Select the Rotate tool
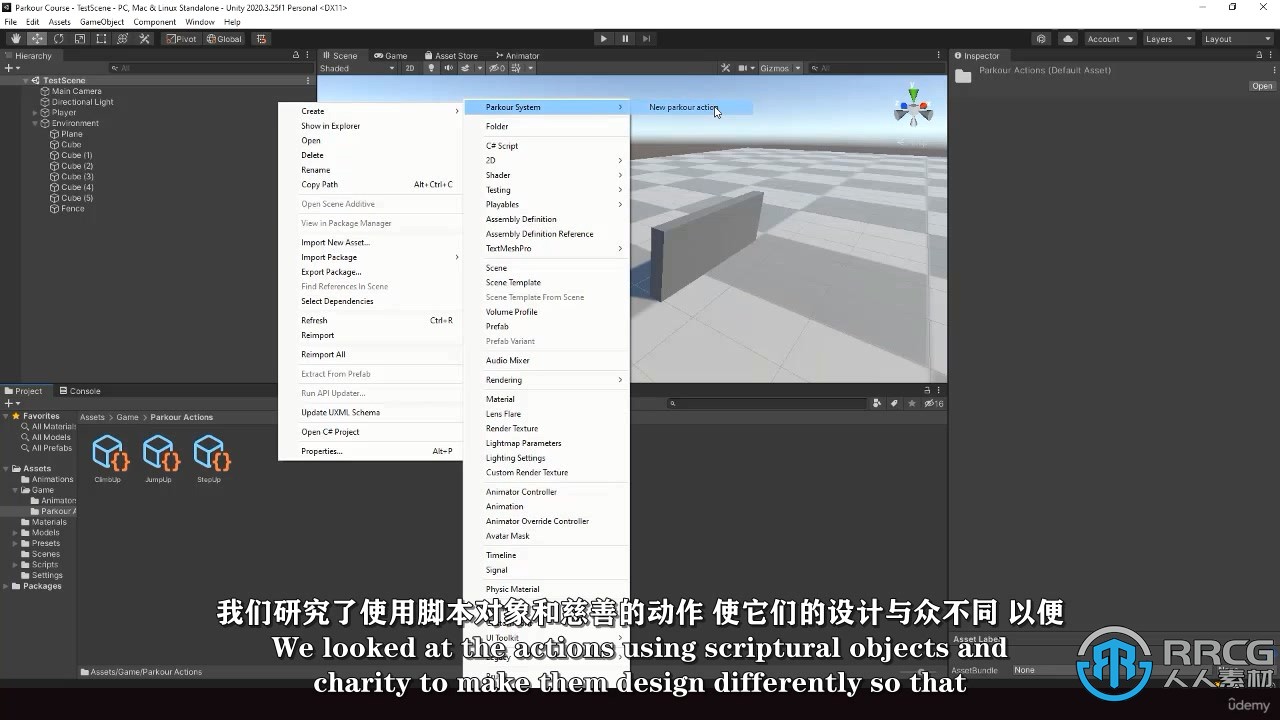This screenshot has width=1280, height=720. pyautogui.click(x=58, y=39)
